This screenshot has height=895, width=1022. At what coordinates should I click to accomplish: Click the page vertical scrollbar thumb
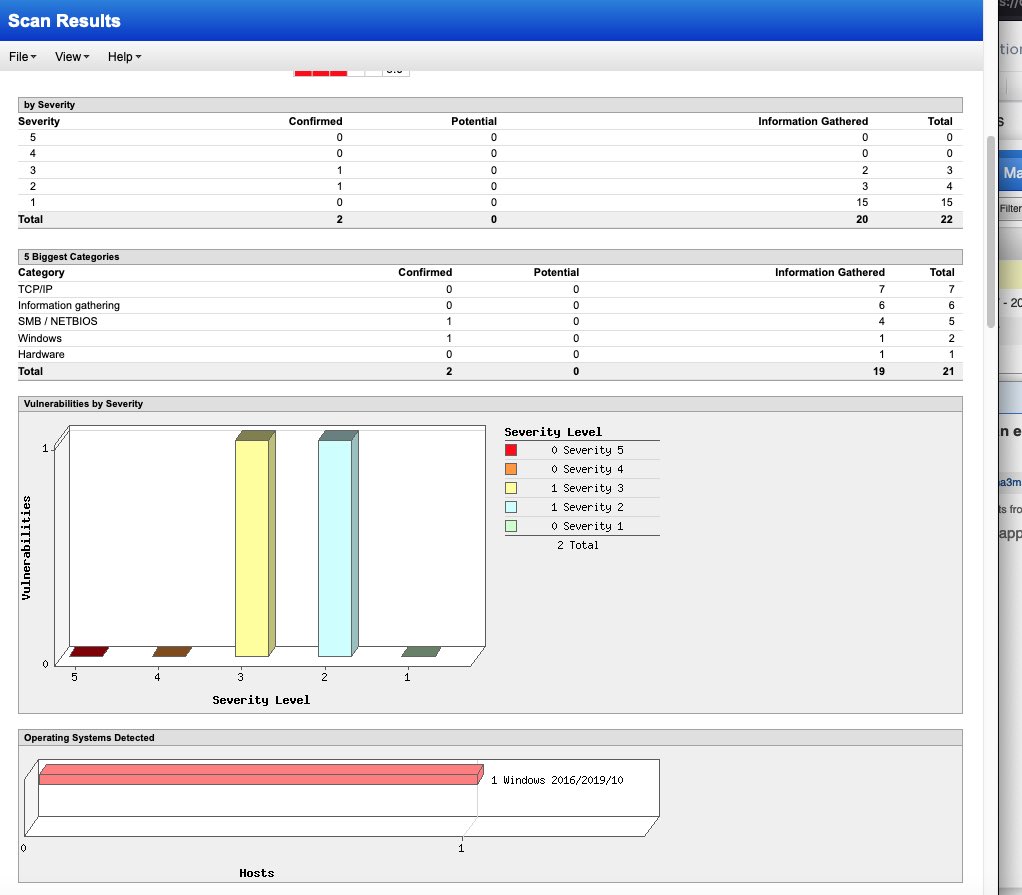click(991, 231)
